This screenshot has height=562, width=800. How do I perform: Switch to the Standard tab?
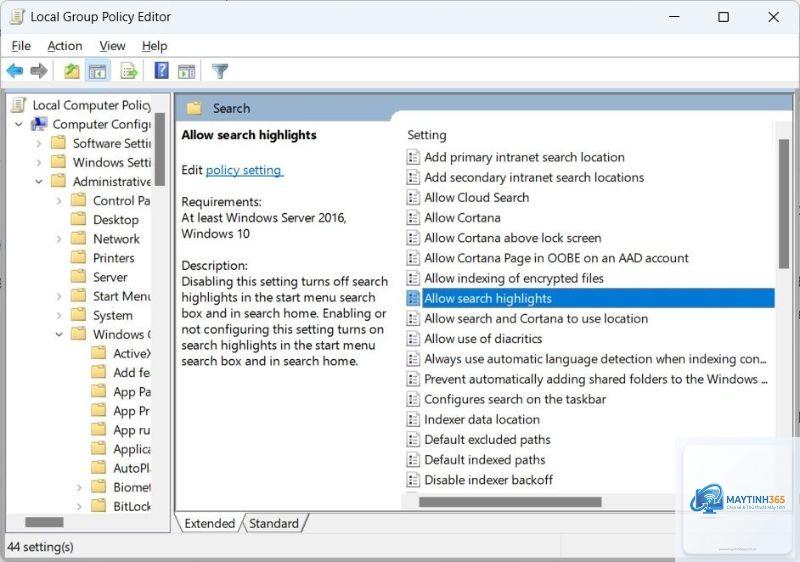click(x=274, y=523)
